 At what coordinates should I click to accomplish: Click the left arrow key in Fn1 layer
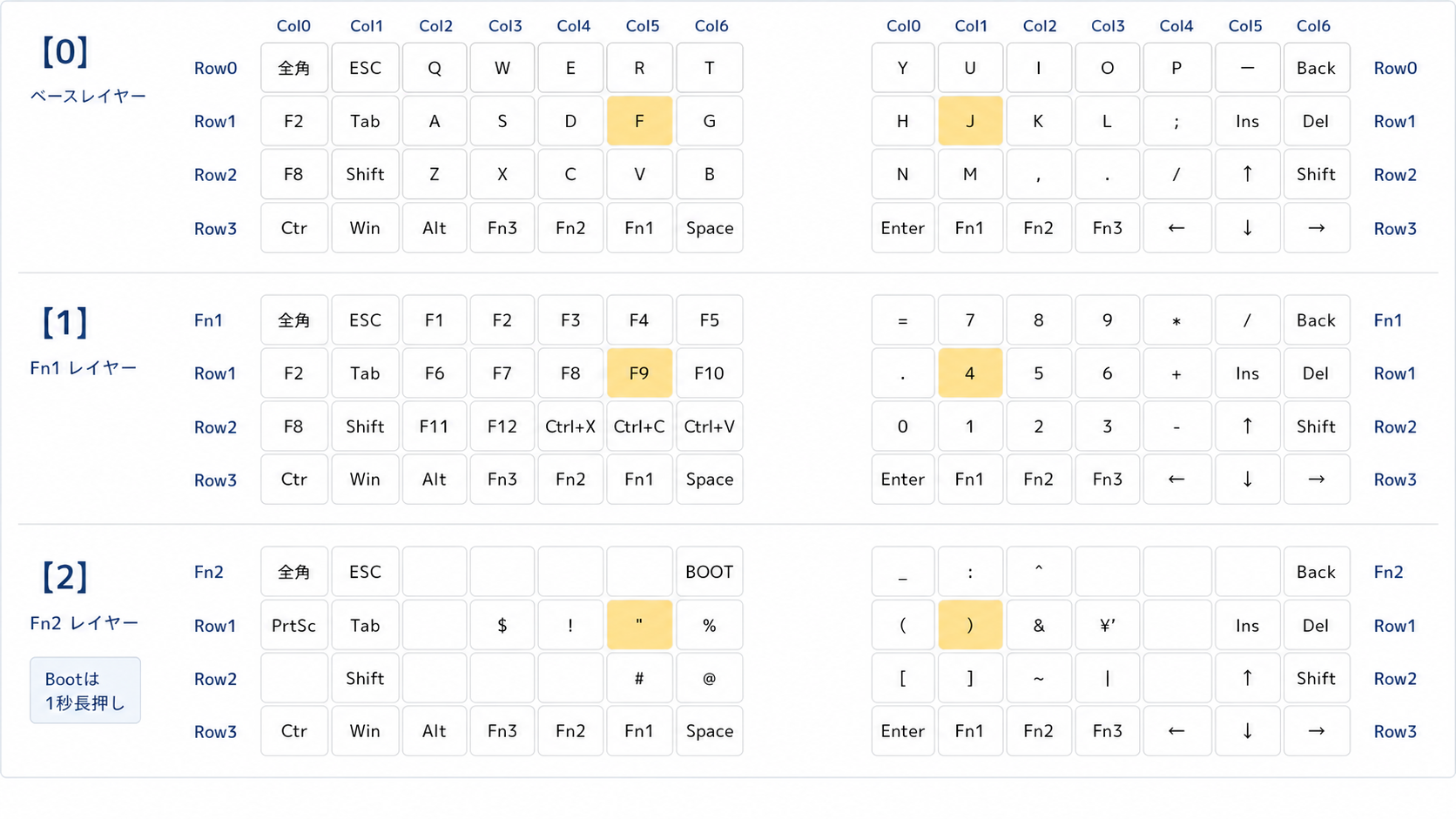coord(1176,480)
